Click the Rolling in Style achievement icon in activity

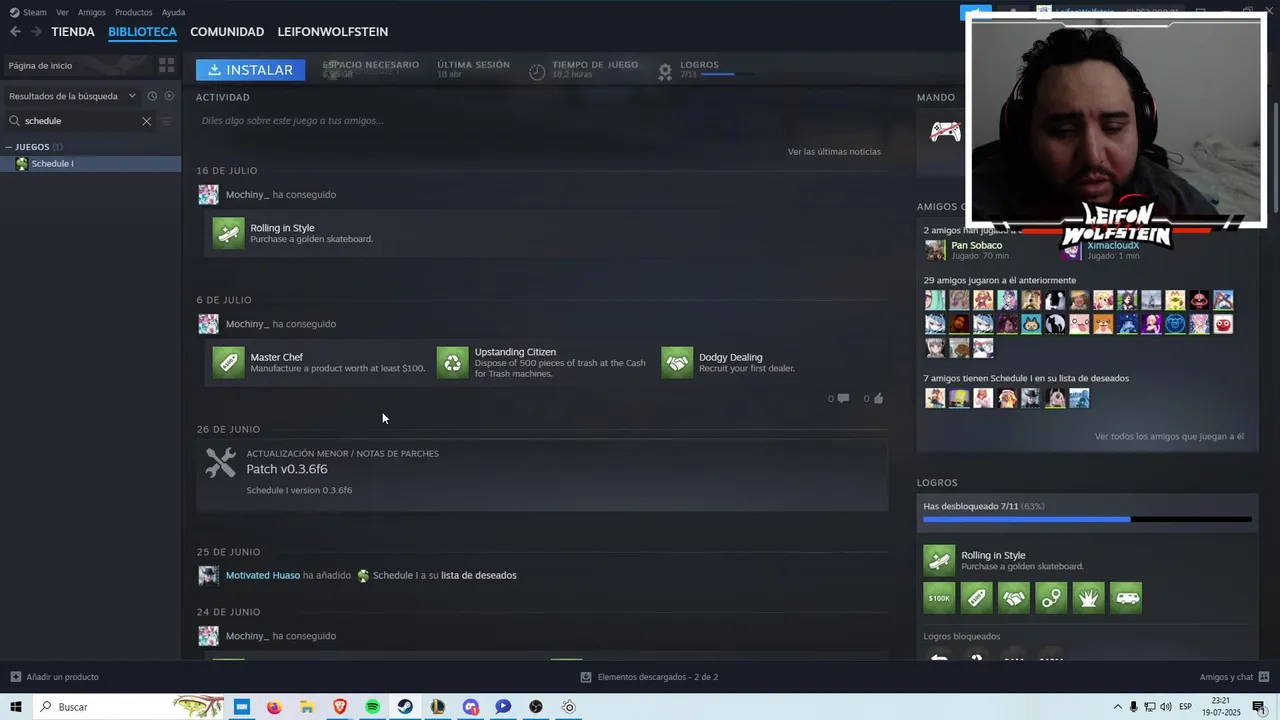point(229,233)
